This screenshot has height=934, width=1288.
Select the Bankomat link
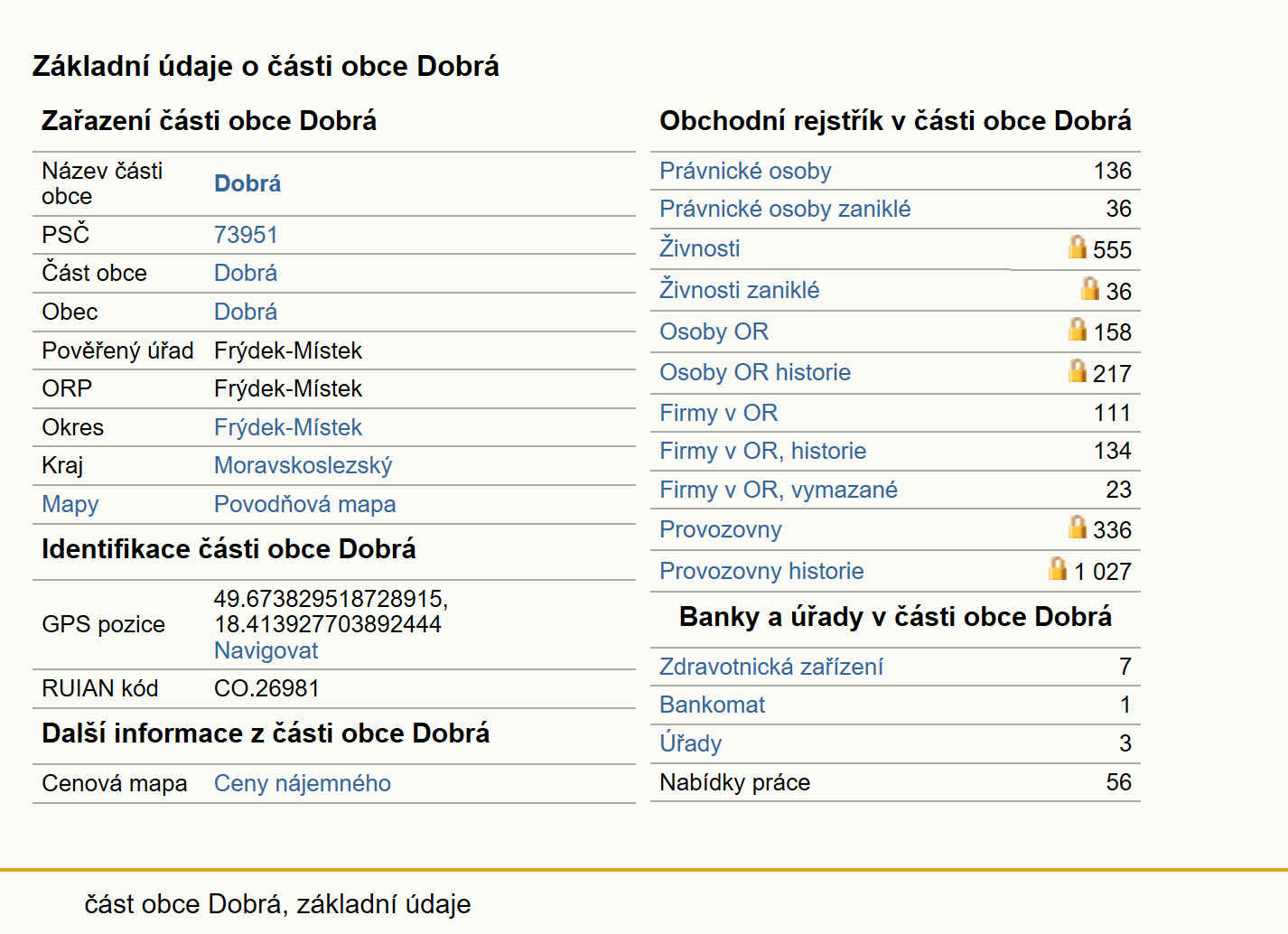point(712,705)
